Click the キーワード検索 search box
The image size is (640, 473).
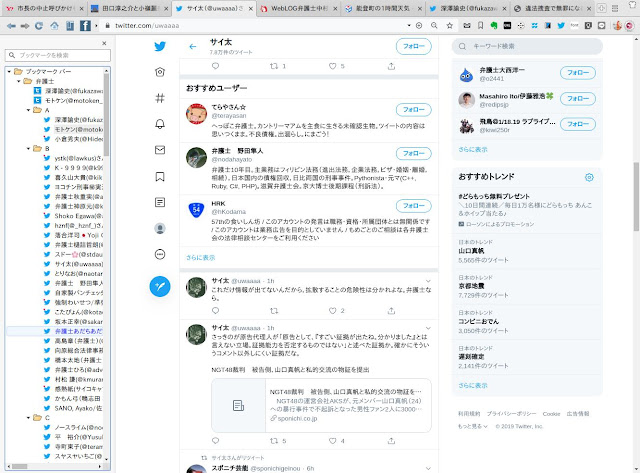tap(527, 47)
